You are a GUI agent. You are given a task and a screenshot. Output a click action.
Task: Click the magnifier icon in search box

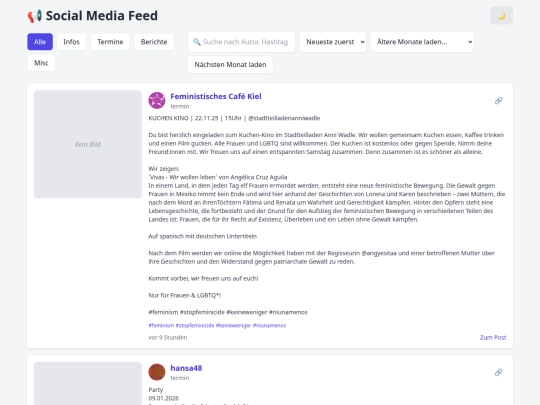click(x=197, y=42)
